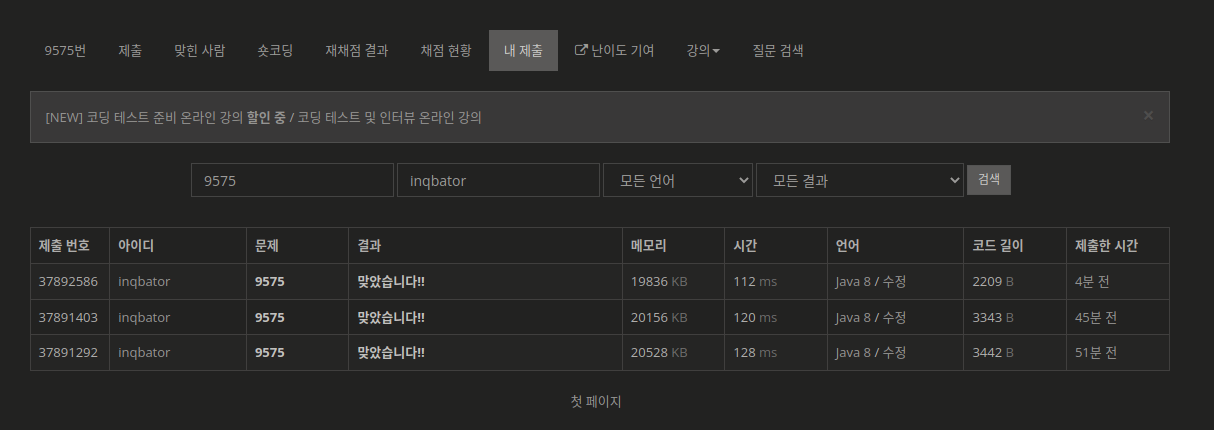The height and width of the screenshot is (430, 1214).
Task: Open the 모든 결과 result dropdown
Action: pos(860,181)
